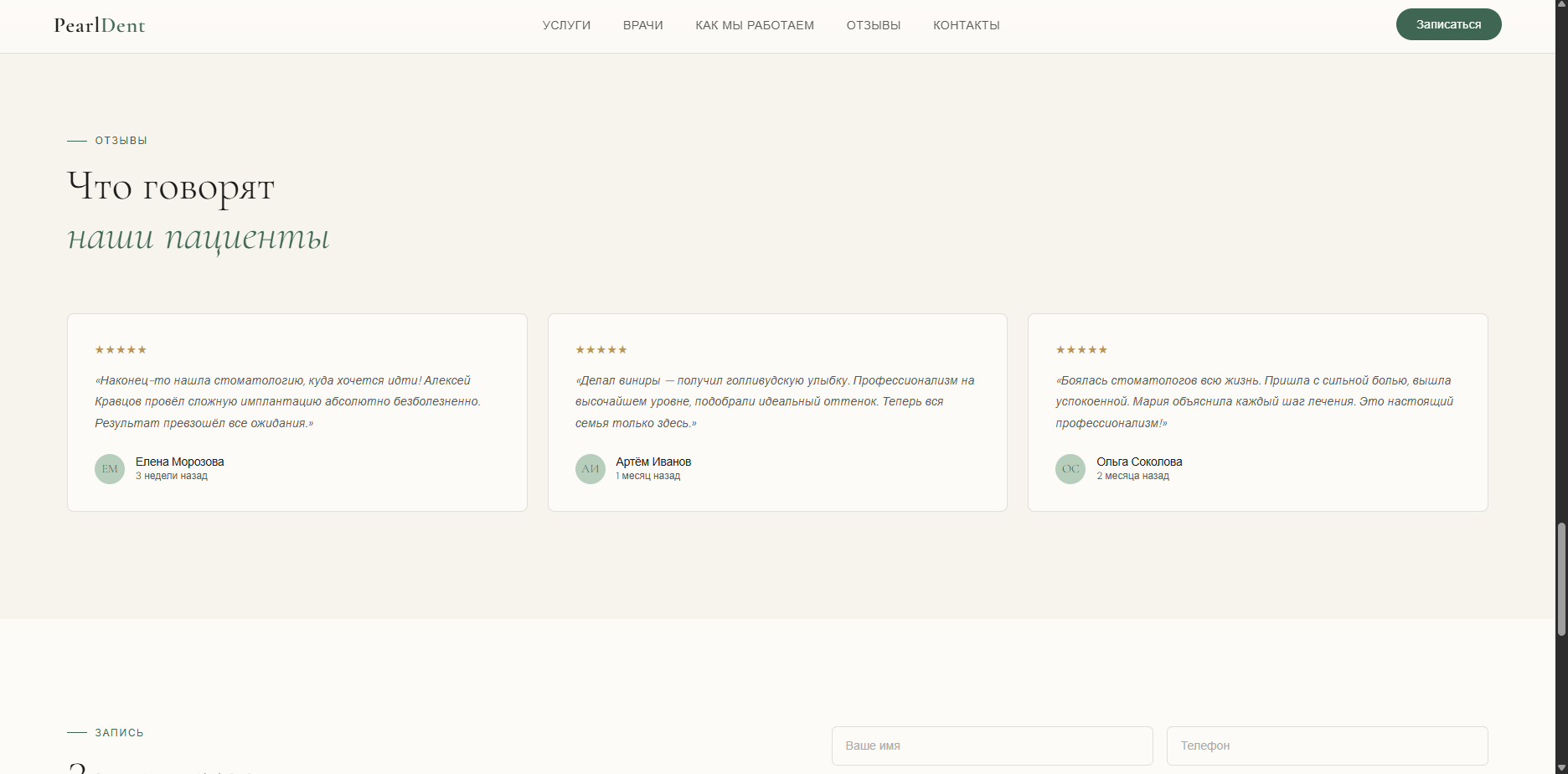The image size is (1568, 774).
Task: Click the review text starting «Наконец-то нашла
Action: 288,401
